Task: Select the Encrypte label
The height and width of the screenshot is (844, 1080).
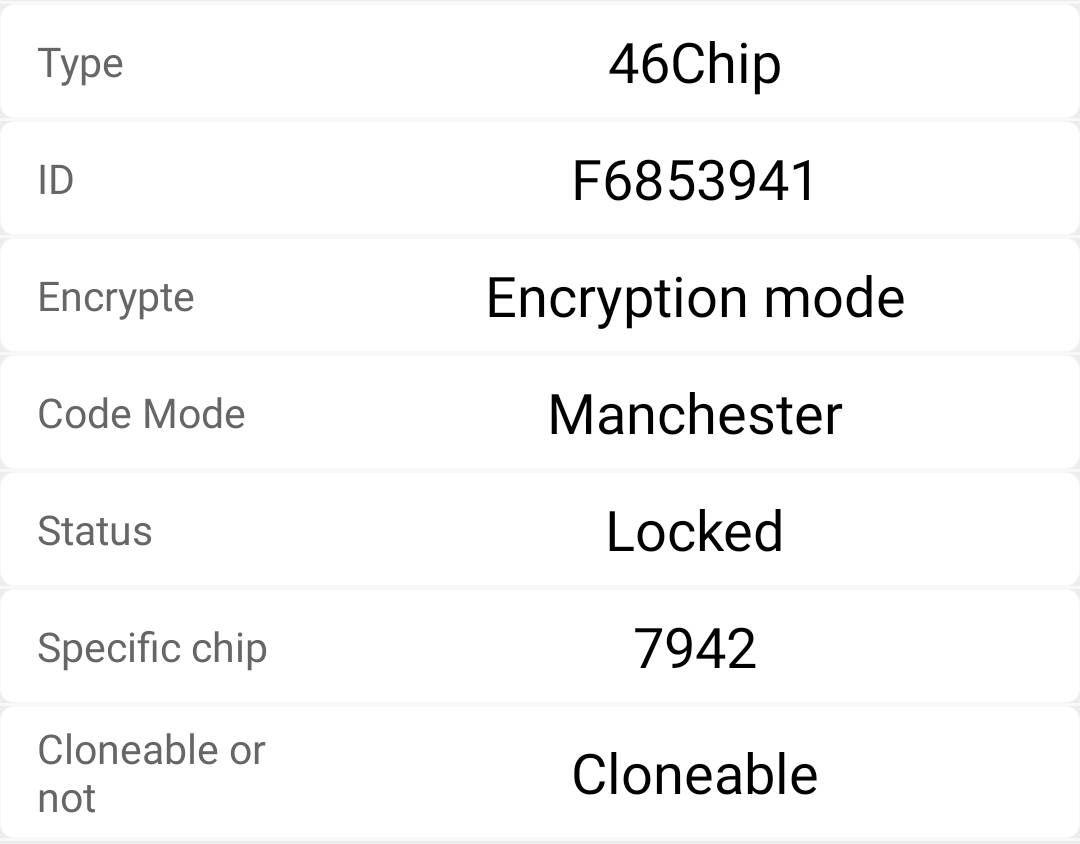Action: coord(116,299)
